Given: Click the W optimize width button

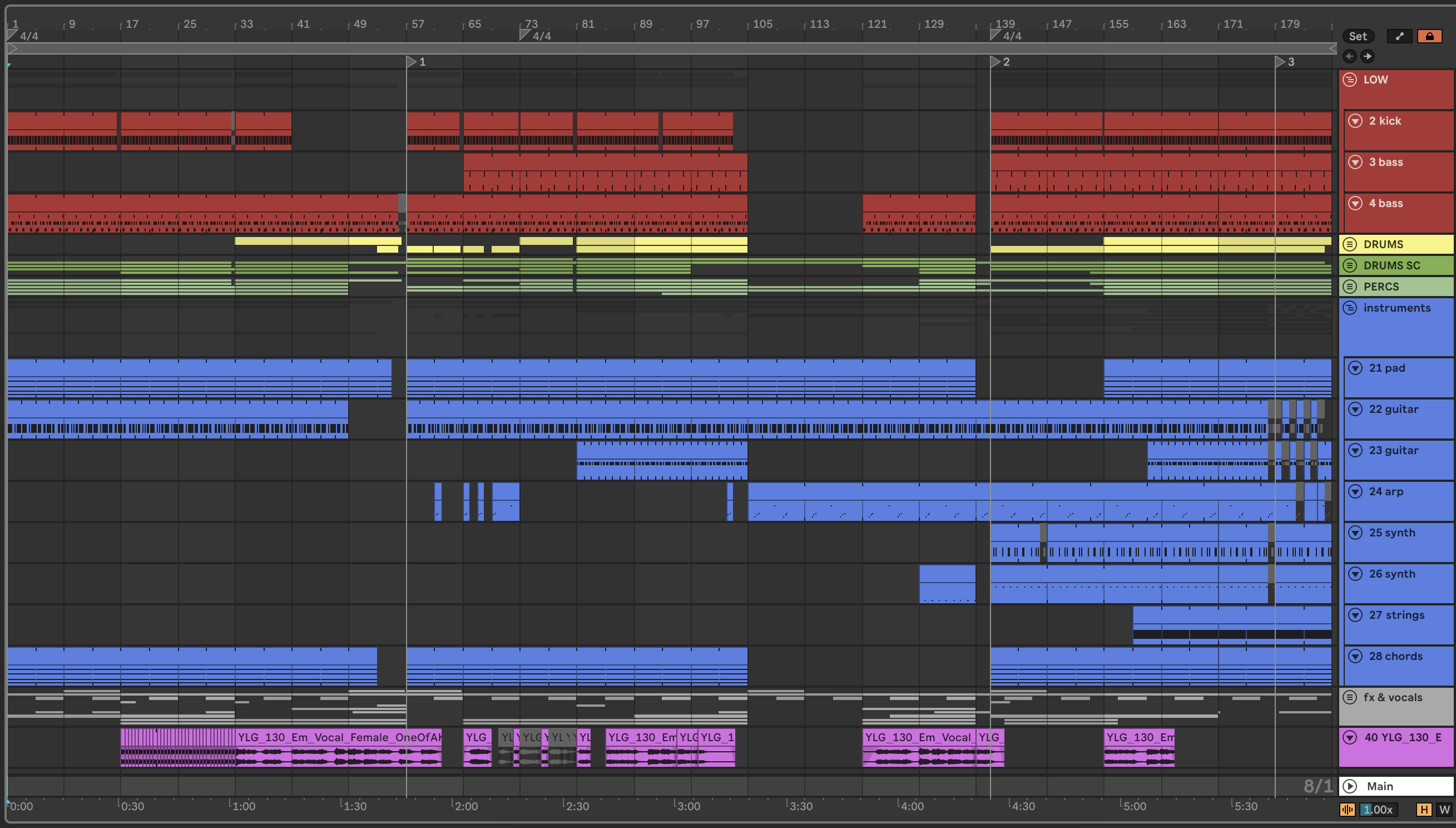Looking at the screenshot, I should (1444, 810).
